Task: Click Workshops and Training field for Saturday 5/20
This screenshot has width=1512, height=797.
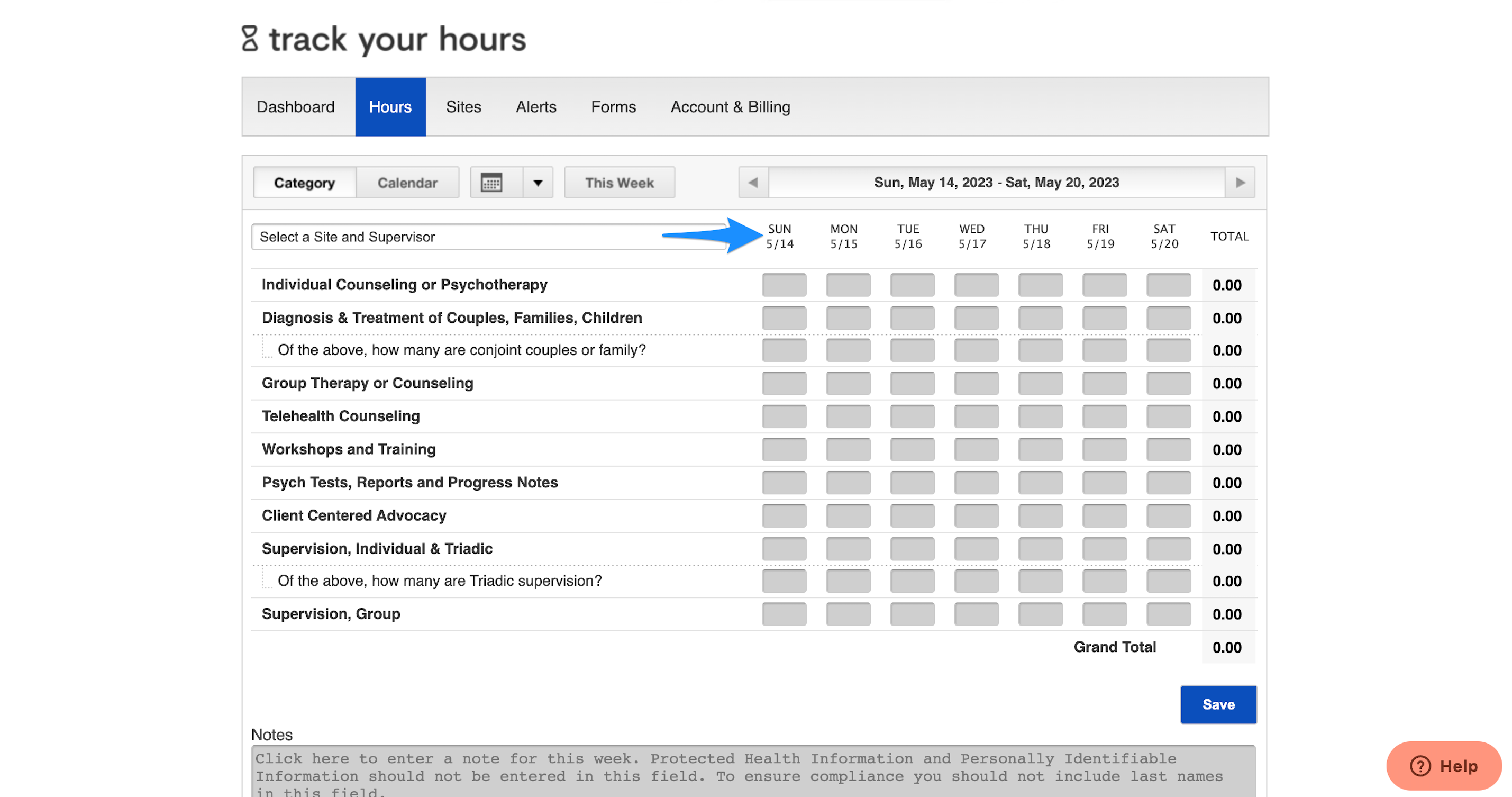Action: [x=1169, y=449]
